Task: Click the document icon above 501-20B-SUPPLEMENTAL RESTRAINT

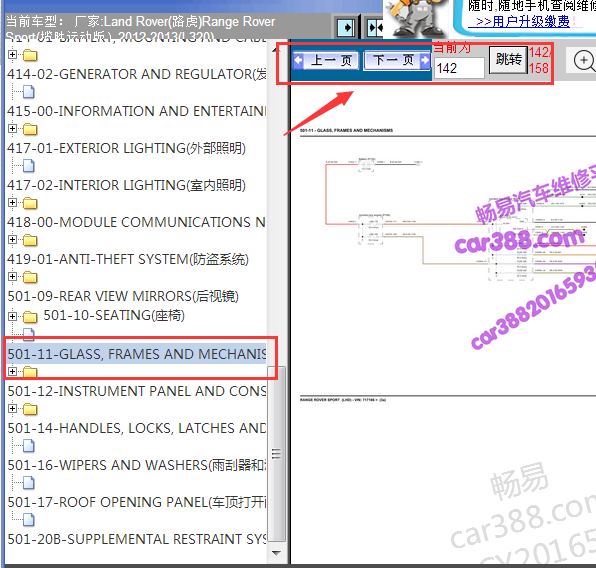Action: (29, 519)
